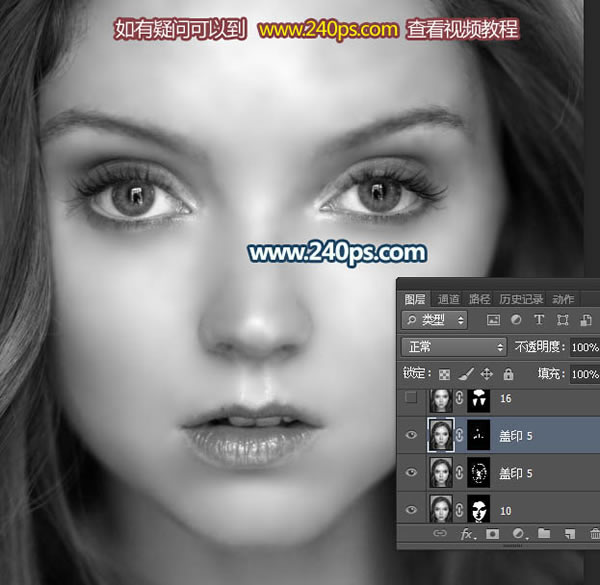Filter layers by adjustment layers icon

click(x=516, y=320)
